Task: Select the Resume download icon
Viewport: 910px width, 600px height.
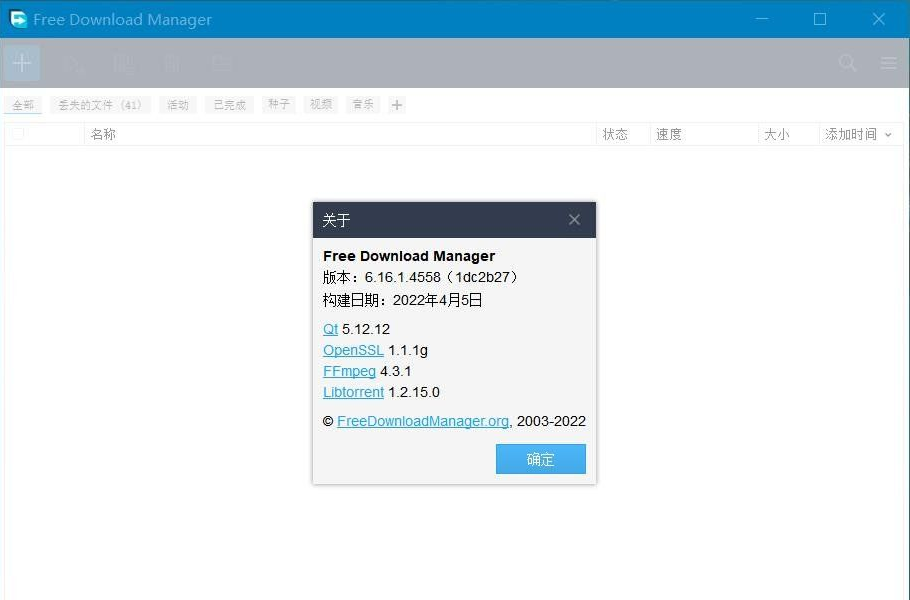Action: (71, 62)
